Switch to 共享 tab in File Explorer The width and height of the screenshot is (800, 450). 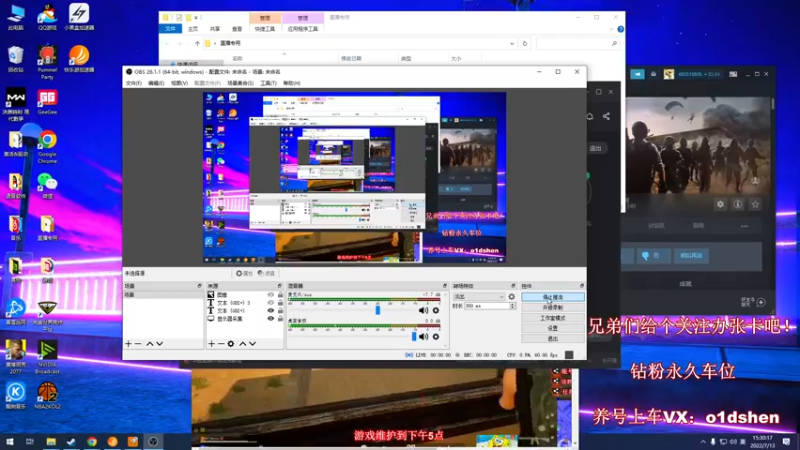click(x=215, y=29)
